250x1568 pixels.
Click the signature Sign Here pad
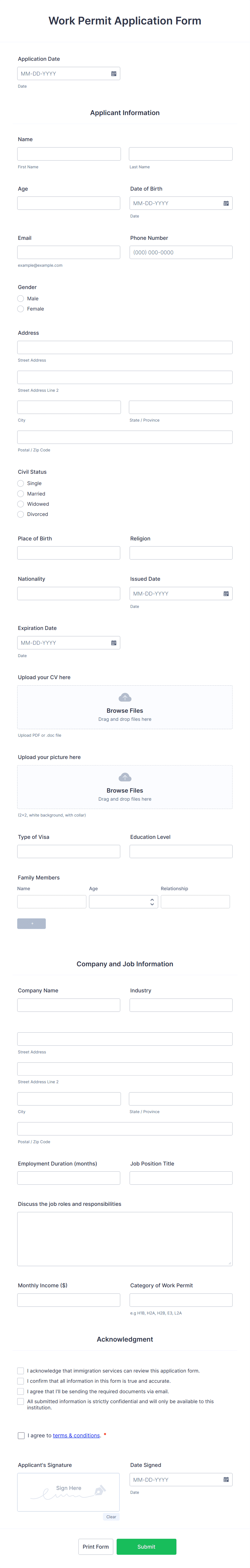69,1492
